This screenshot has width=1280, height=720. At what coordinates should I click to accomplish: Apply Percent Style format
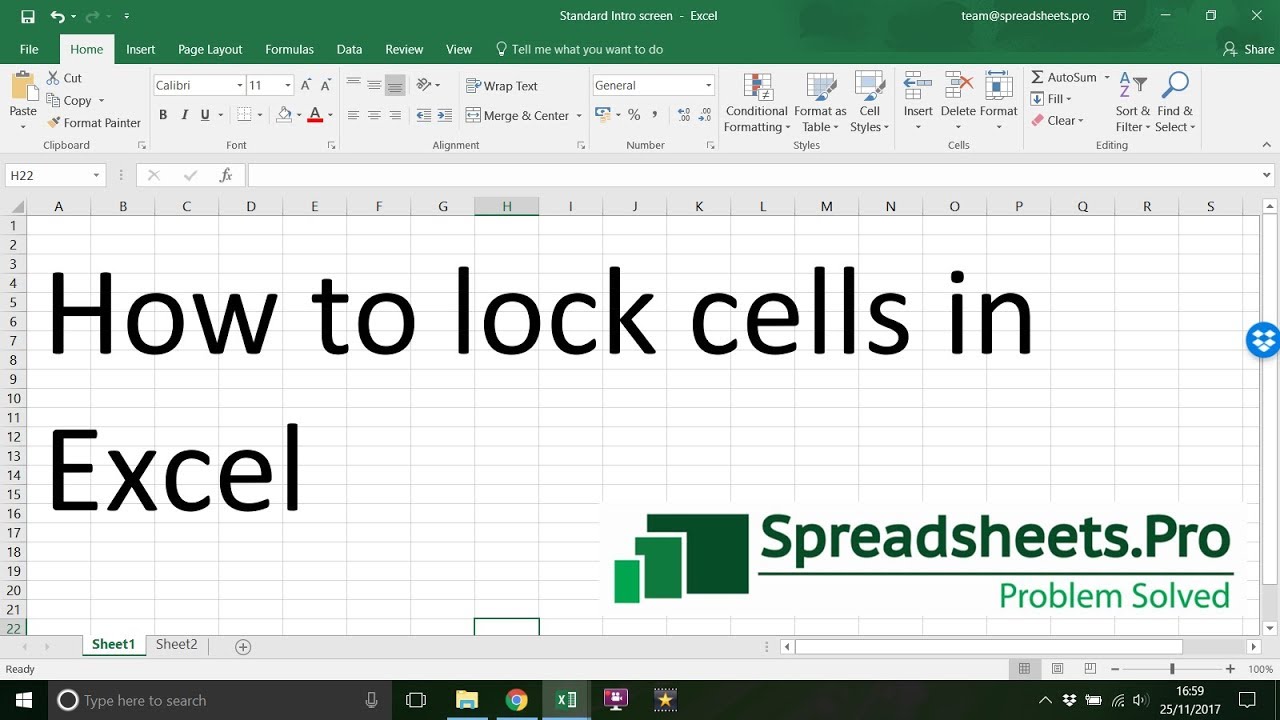click(x=634, y=116)
